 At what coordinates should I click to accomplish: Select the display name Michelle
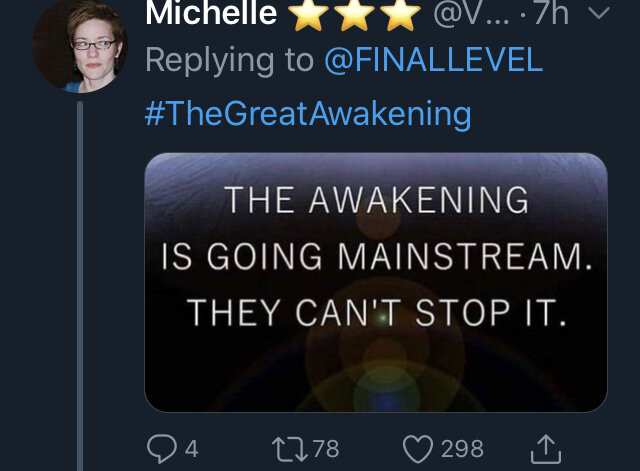pyautogui.click(x=211, y=13)
